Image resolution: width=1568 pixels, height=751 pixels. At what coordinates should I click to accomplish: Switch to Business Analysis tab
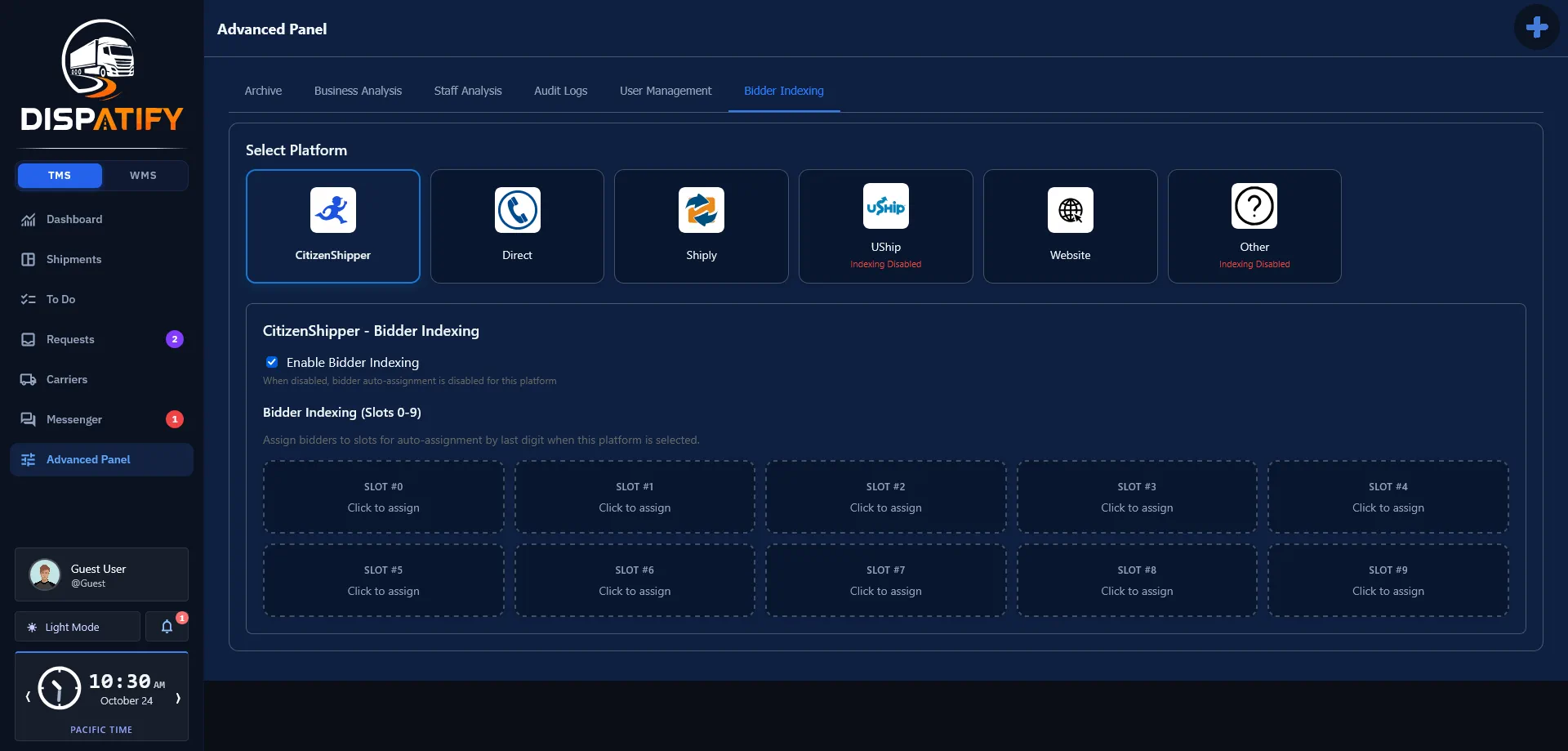(358, 91)
